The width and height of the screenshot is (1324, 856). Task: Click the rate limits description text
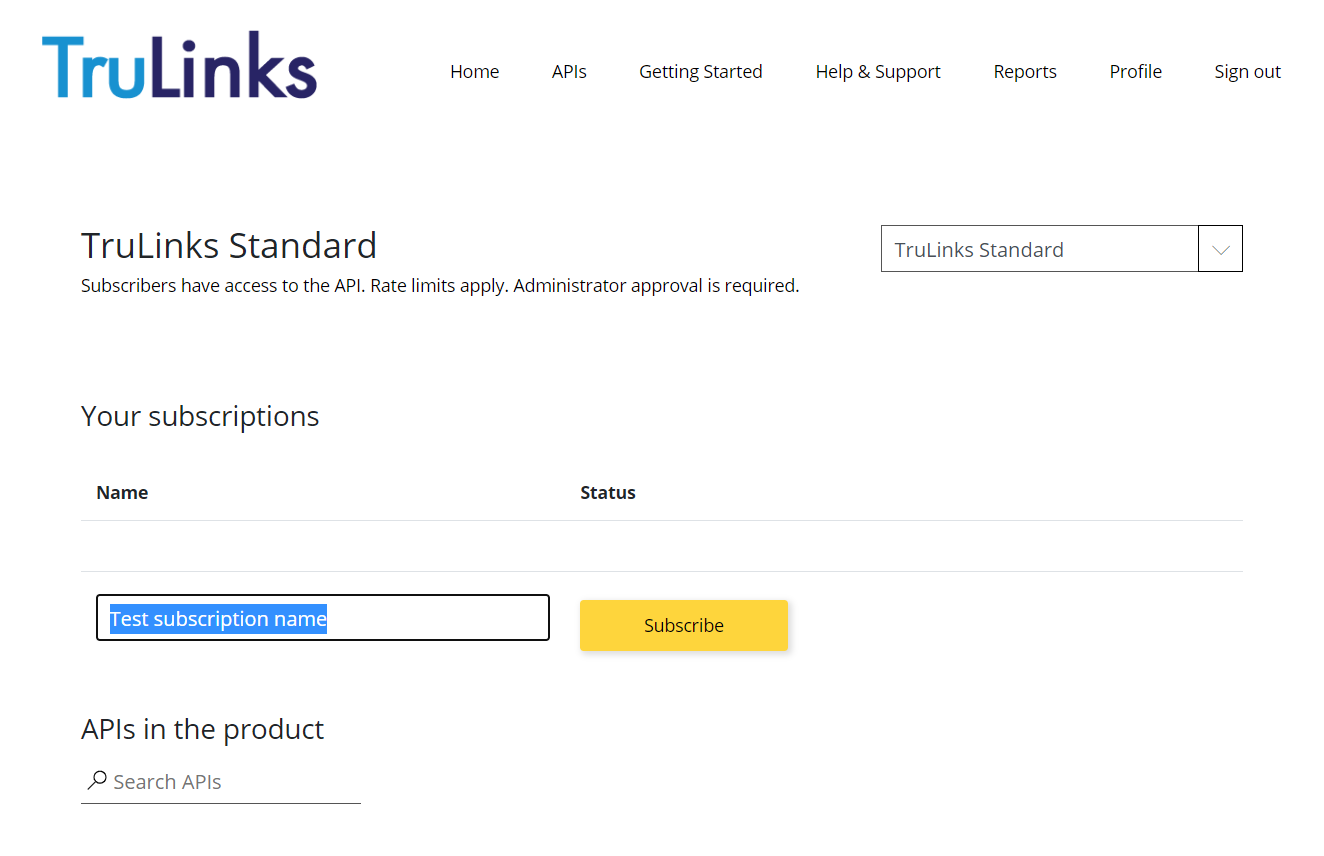coord(440,286)
